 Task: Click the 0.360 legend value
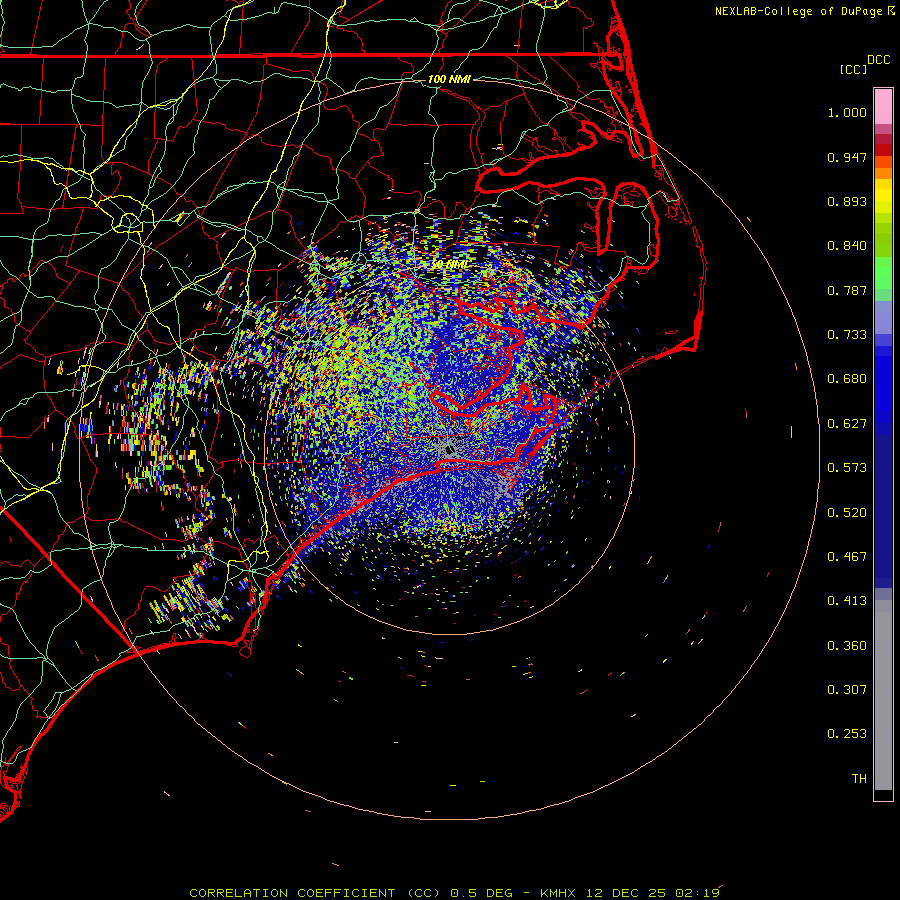click(x=847, y=646)
